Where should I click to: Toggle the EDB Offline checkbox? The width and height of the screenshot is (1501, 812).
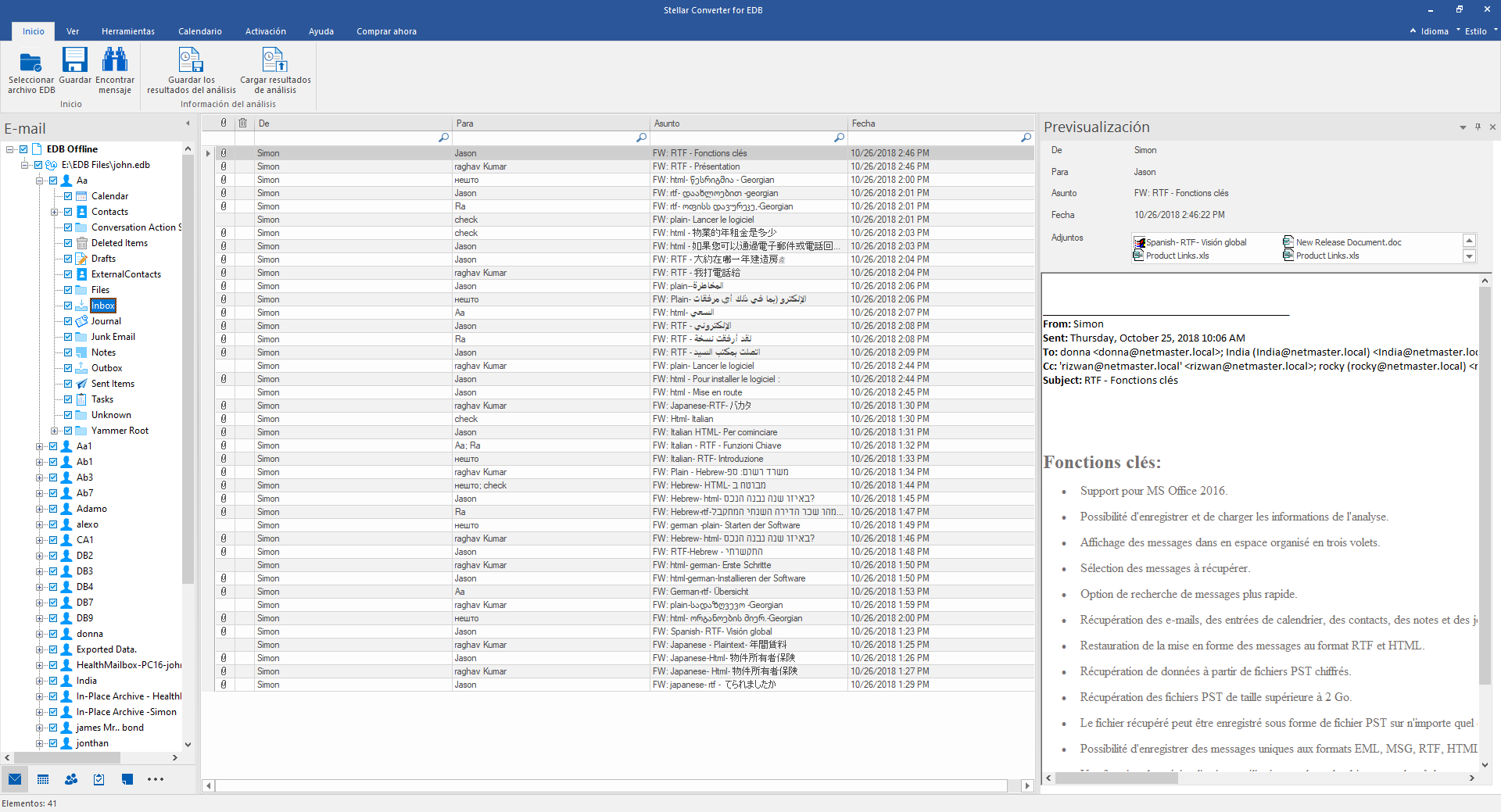point(23,149)
